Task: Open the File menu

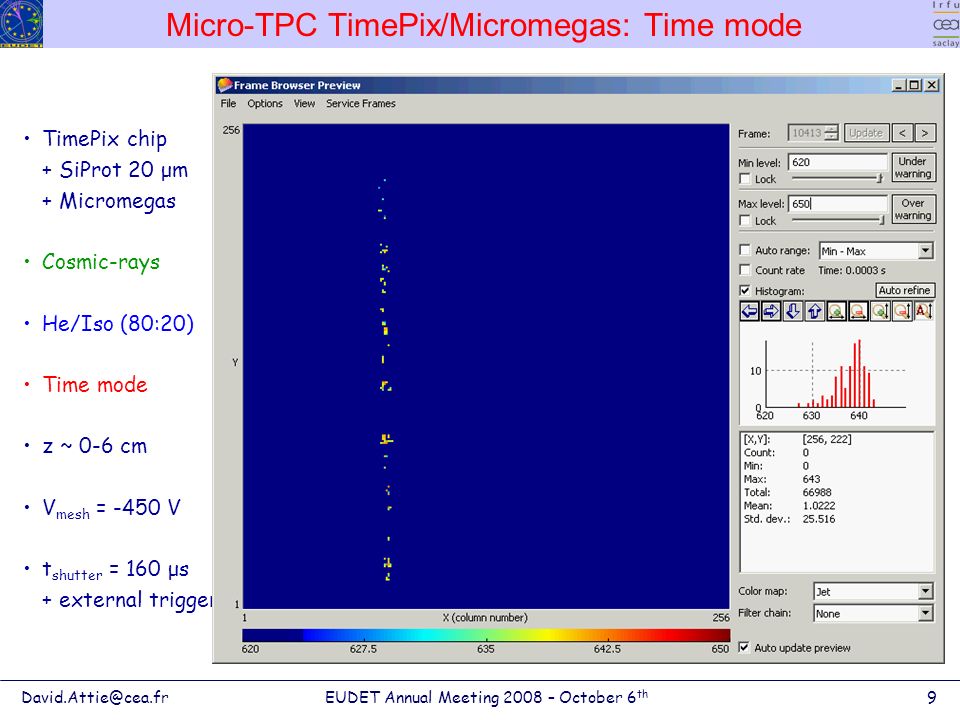Action: 228,103
